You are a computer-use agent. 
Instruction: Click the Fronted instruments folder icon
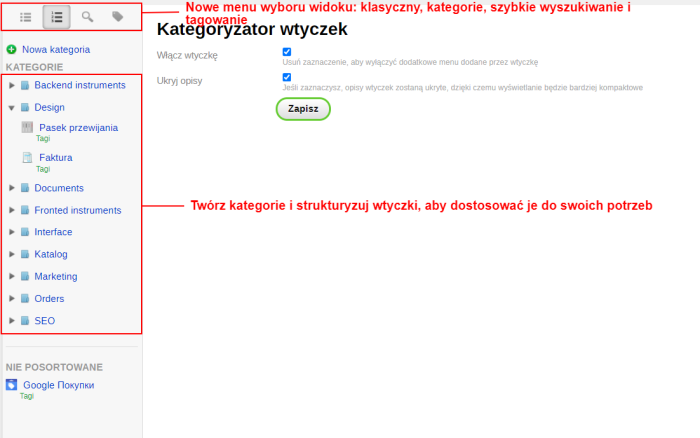25,210
